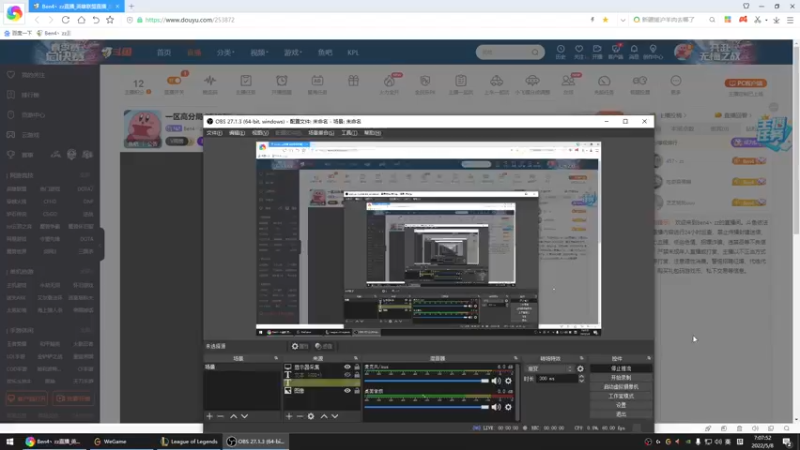Move source up arrow in Sources panel
This screenshot has width=800, height=450.
pyautogui.click(x=323, y=416)
